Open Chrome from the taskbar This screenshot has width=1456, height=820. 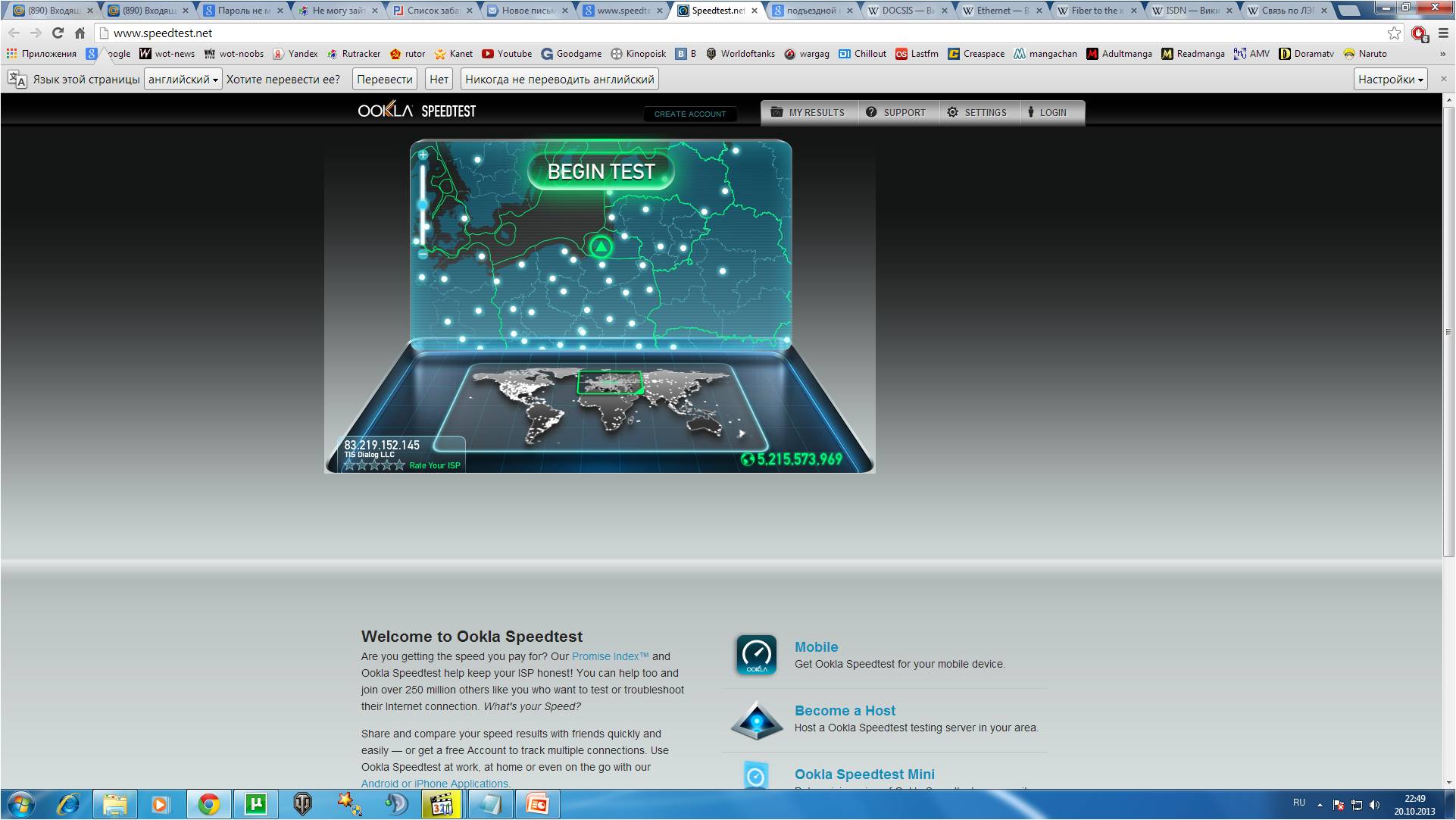pyautogui.click(x=208, y=804)
